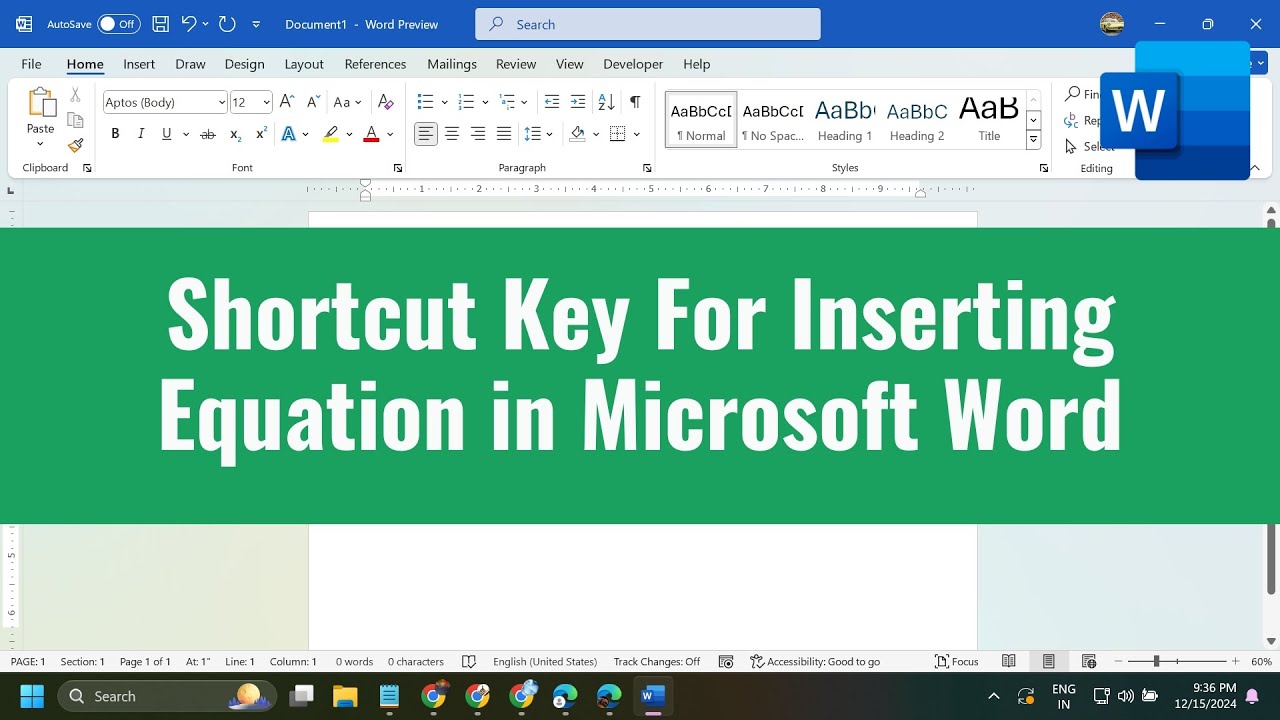The height and width of the screenshot is (720, 1280).
Task: Apply the Heading 1 style
Action: [x=845, y=120]
